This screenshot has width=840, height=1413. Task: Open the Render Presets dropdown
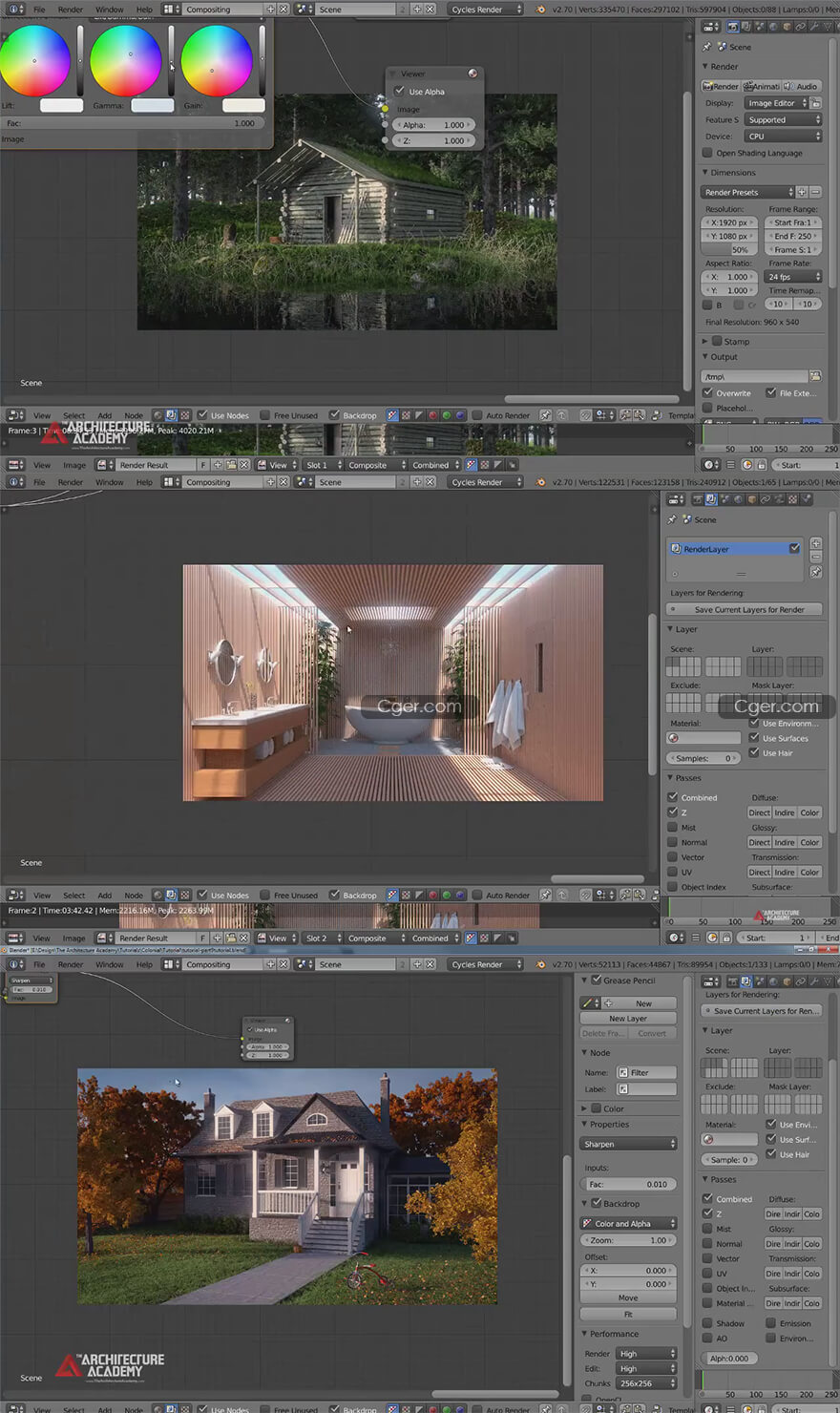748,192
